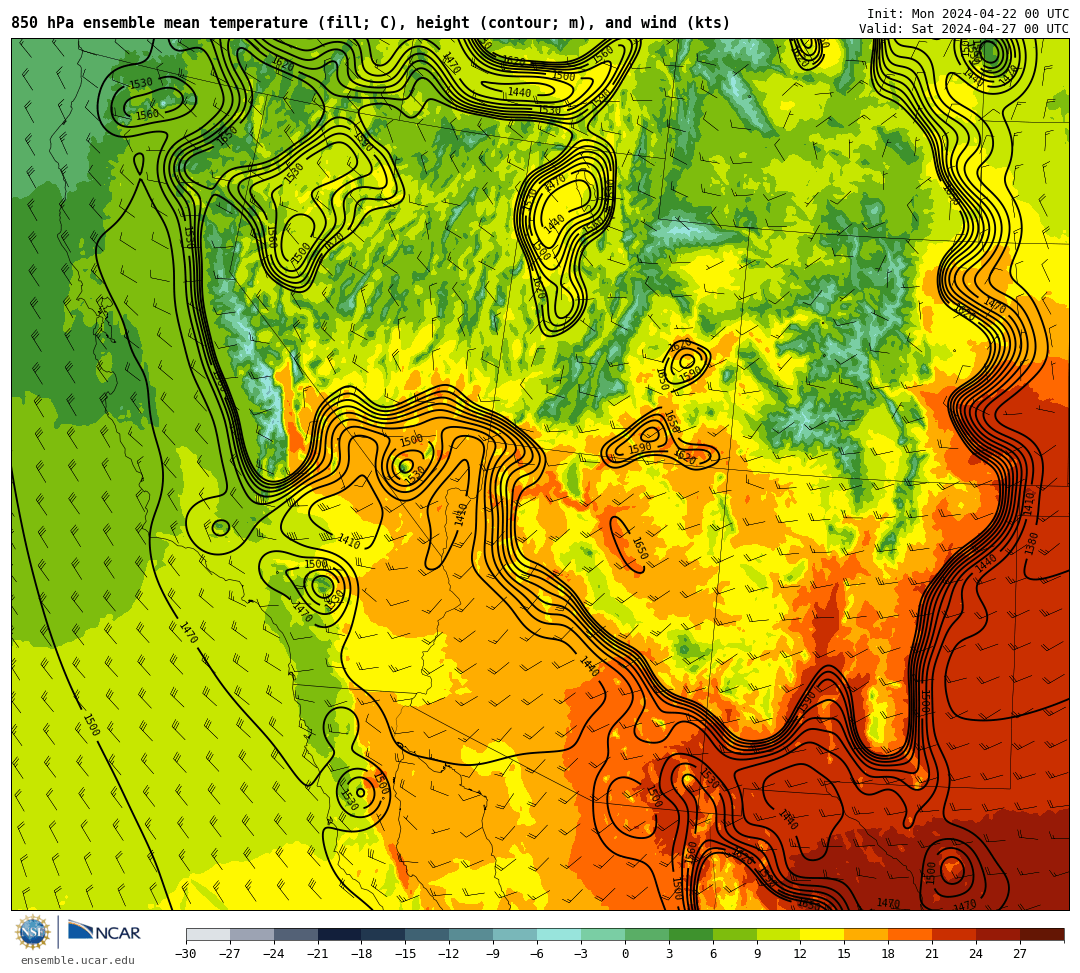Image resolution: width=1080 pixels, height=973 pixels.
Task: Pick the dark red swatch between 24 and 27
Action: point(999,934)
